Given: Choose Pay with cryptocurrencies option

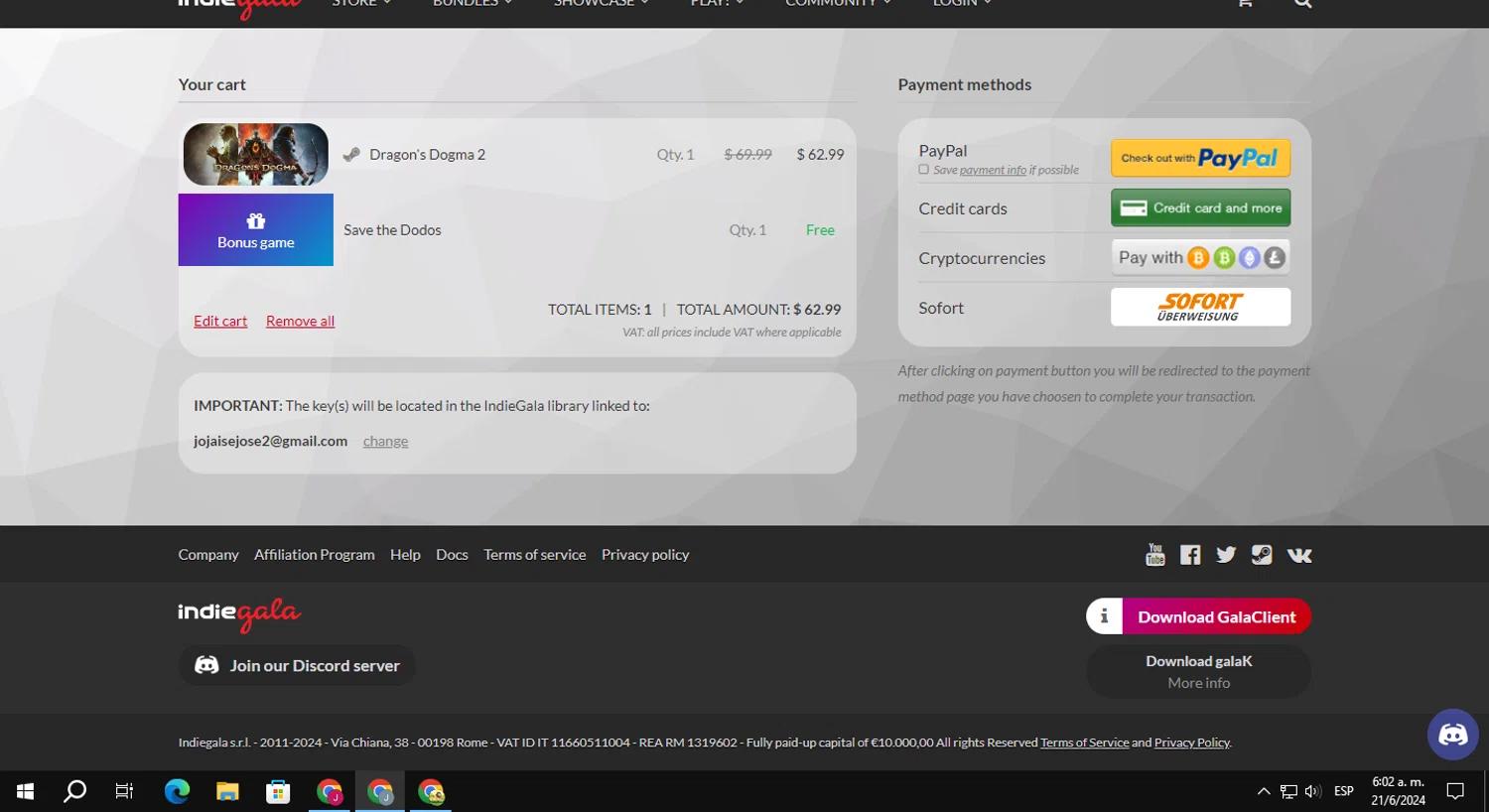Looking at the screenshot, I should [x=1200, y=258].
